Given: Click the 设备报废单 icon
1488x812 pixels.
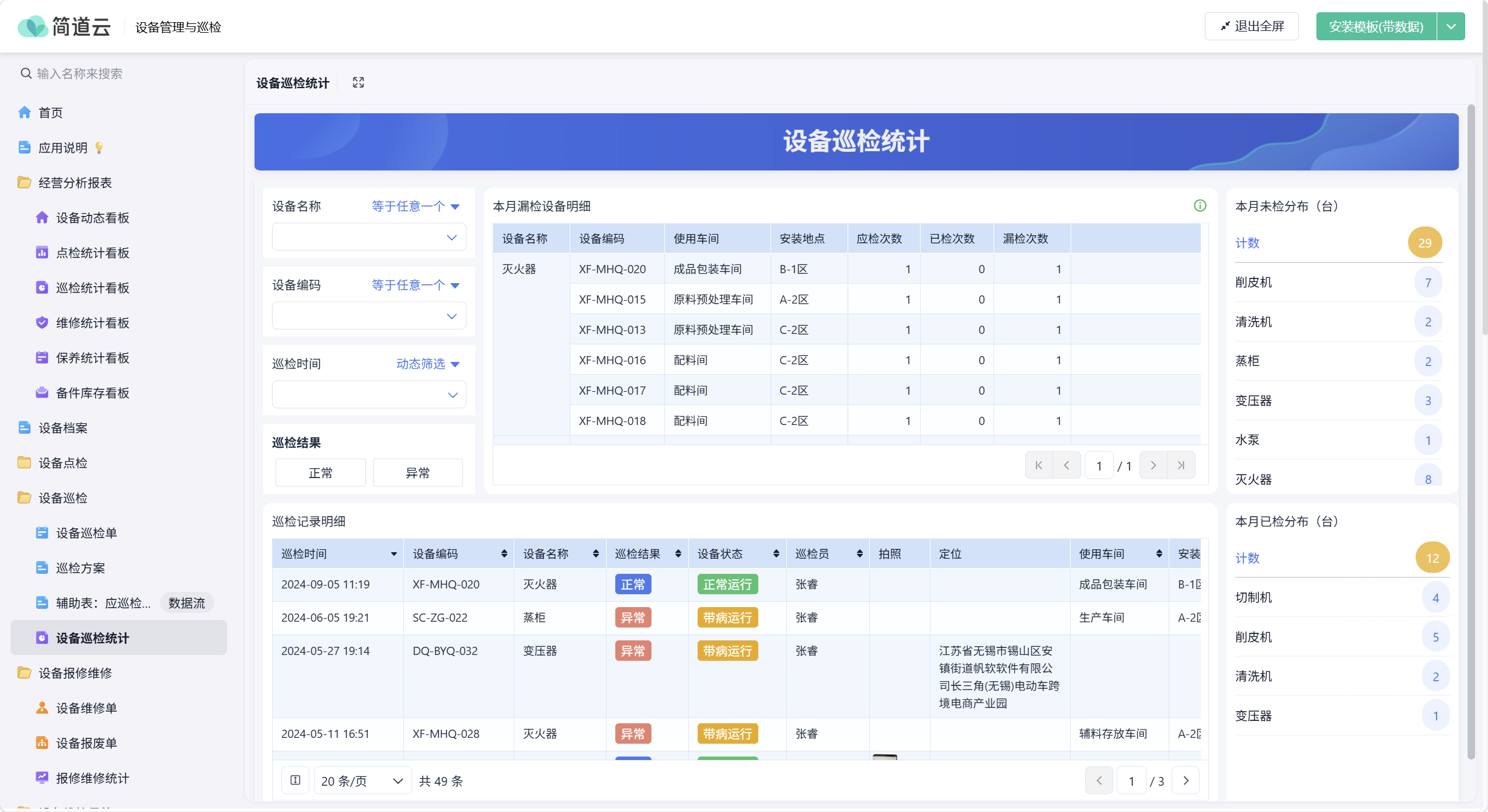Looking at the screenshot, I should pos(42,743).
